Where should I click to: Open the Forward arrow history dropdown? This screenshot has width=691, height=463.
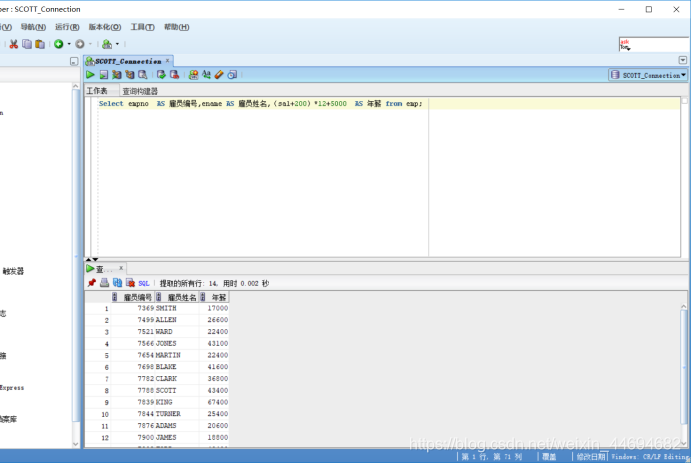click(x=90, y=44)
